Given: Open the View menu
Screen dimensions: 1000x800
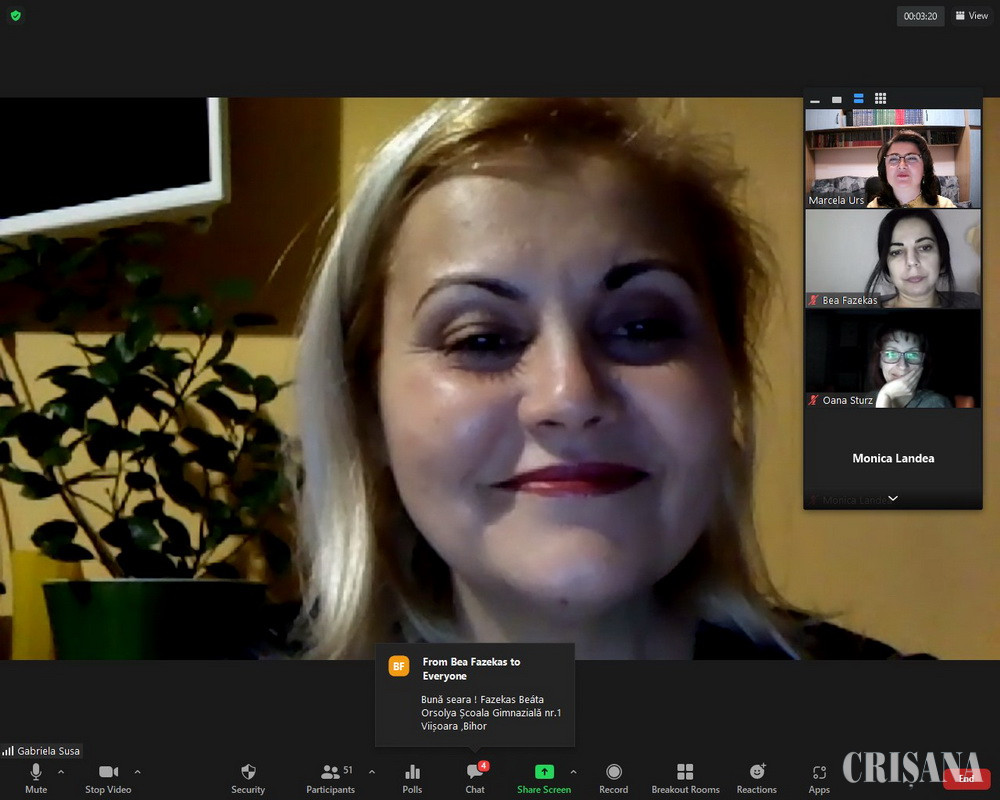Looking at the screenshot, I should (971, 16).
